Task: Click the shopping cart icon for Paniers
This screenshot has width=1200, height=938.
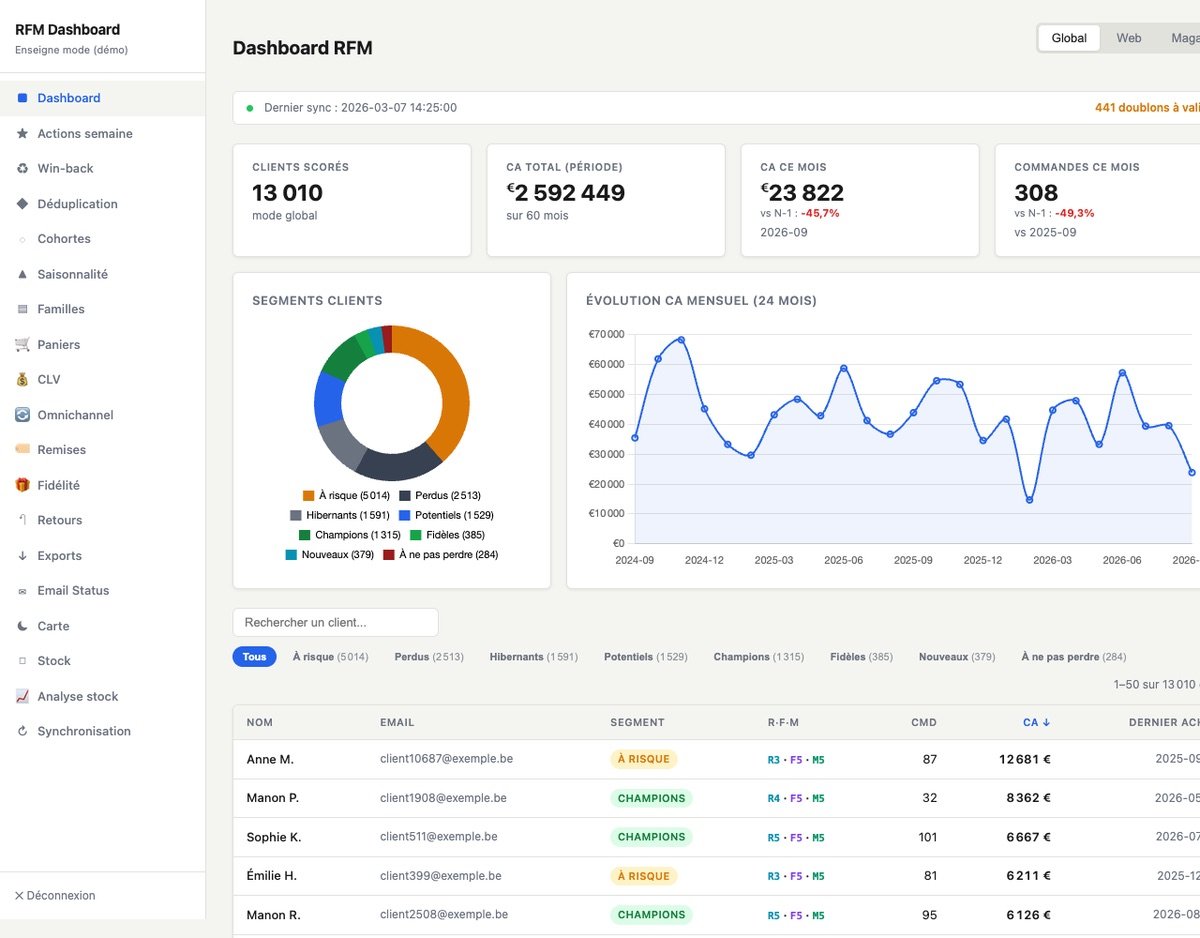Action: tap(22, 344)
